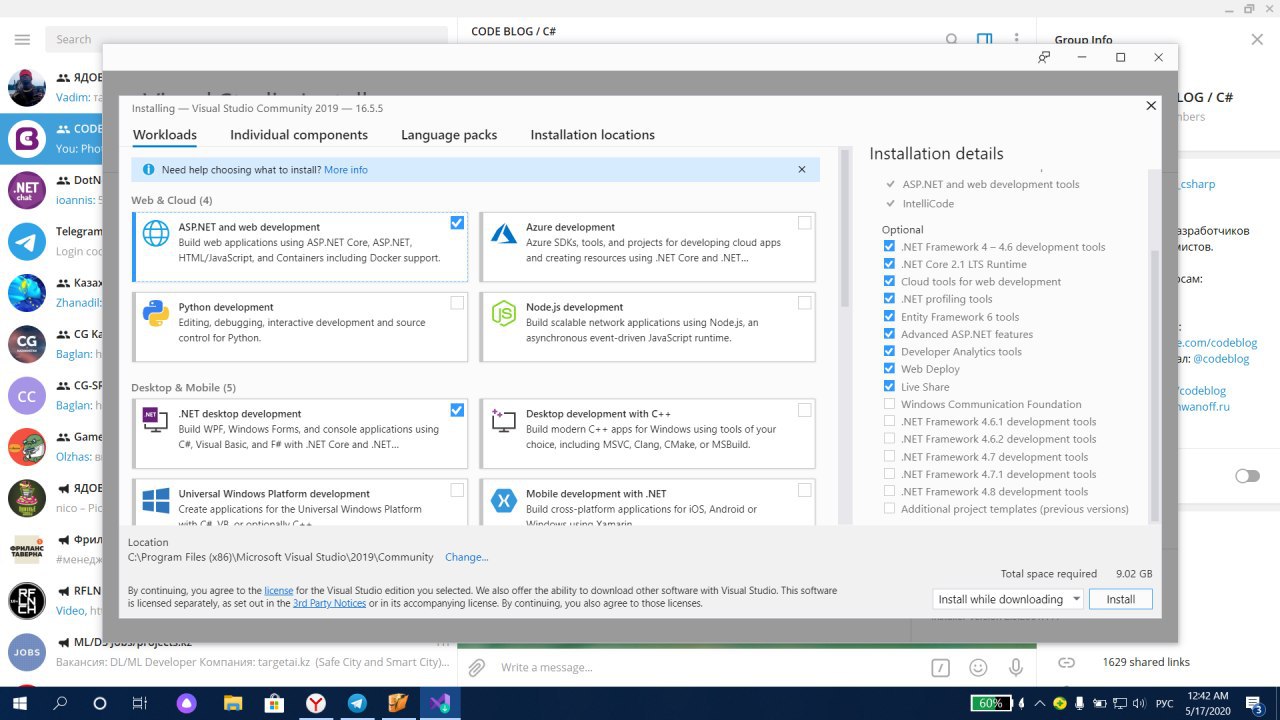Viewport: 1280px width, 720px height.
Task: Open the CC avatar chat in Telegram
Action: coord(27,396)
